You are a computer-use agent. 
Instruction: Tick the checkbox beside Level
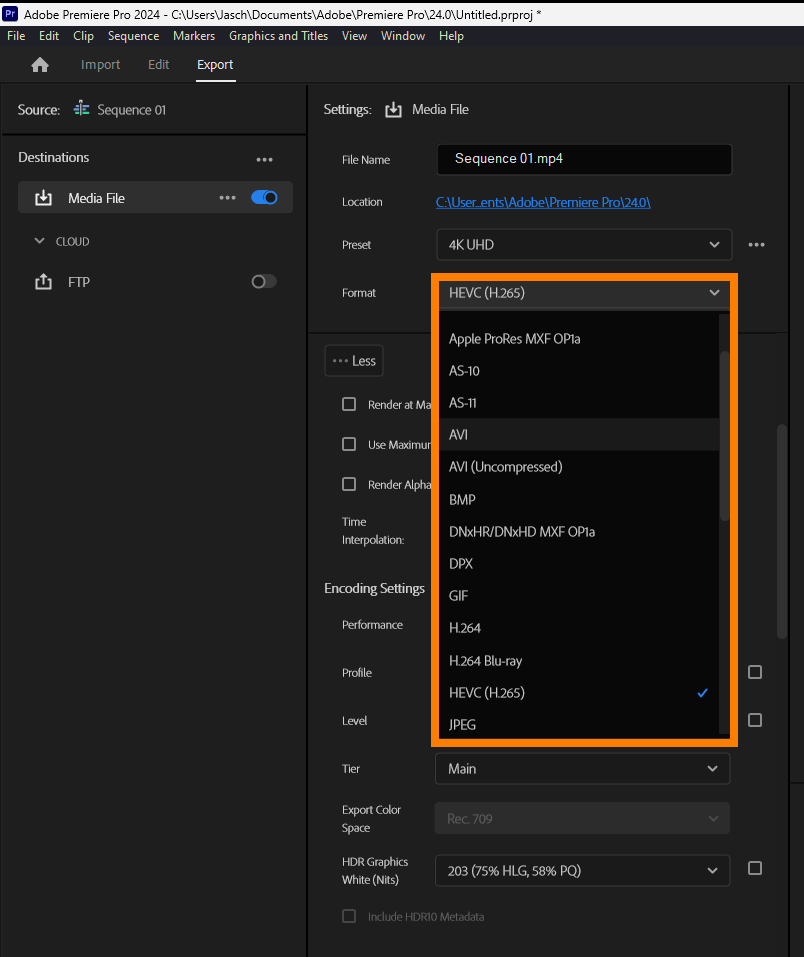pyautogui.click(x=755, y=720)
